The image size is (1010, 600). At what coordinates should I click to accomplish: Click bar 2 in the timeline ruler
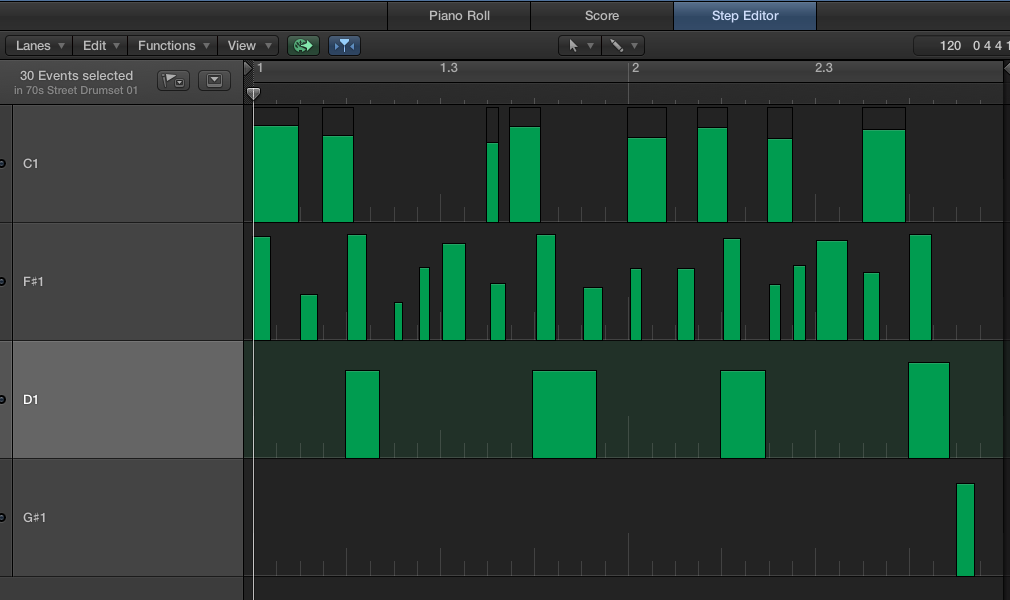pyautogui.click(x=634, y=69)
